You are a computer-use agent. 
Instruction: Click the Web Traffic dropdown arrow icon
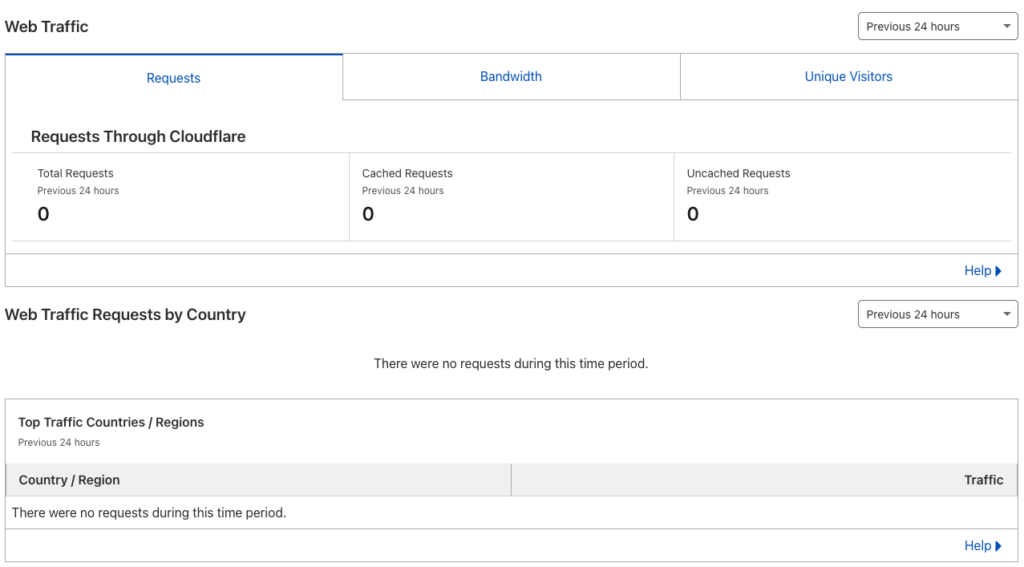[1006, 26]
